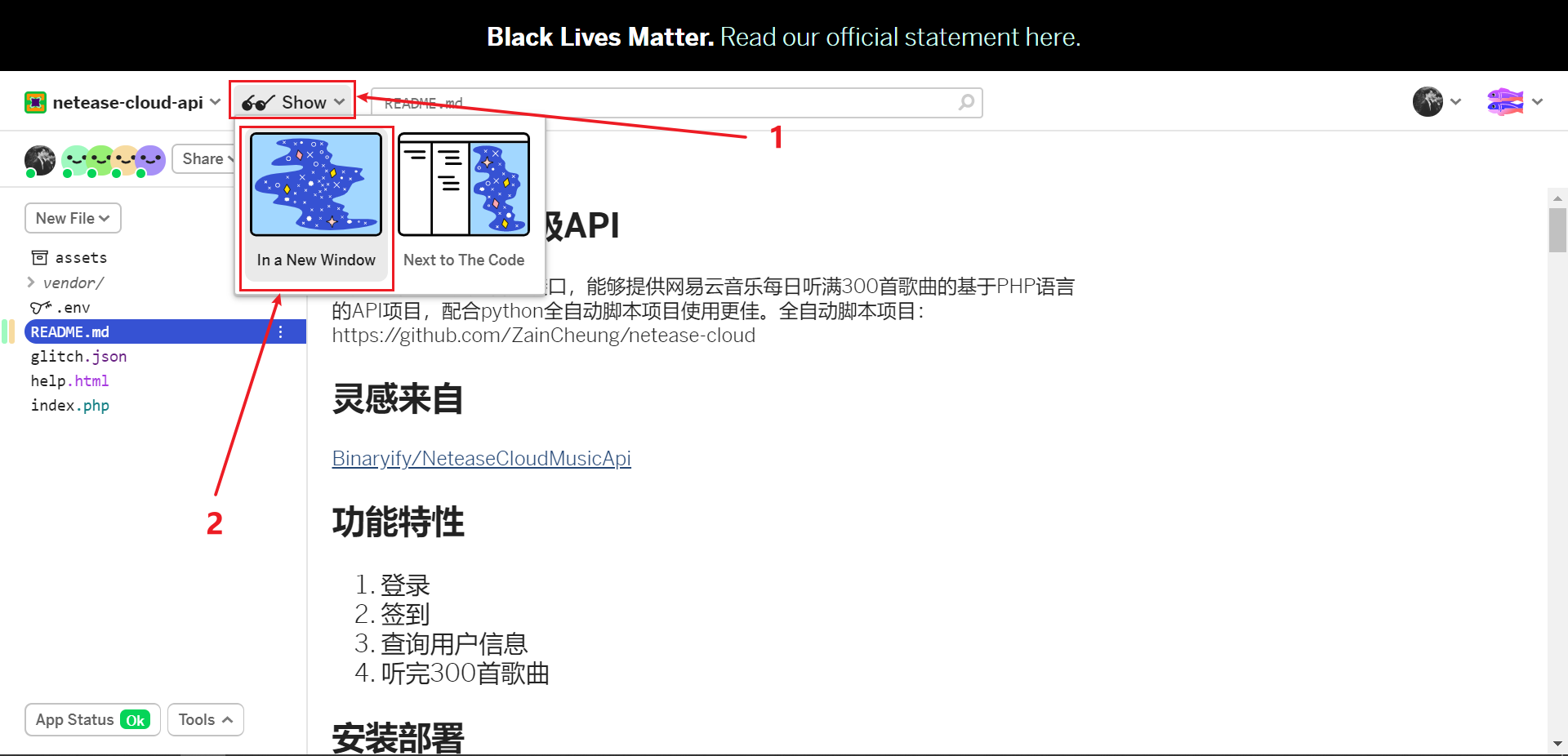Click Read our official statement here link
The width and height of the screenshot is (1568, 756).
[900, 37]
